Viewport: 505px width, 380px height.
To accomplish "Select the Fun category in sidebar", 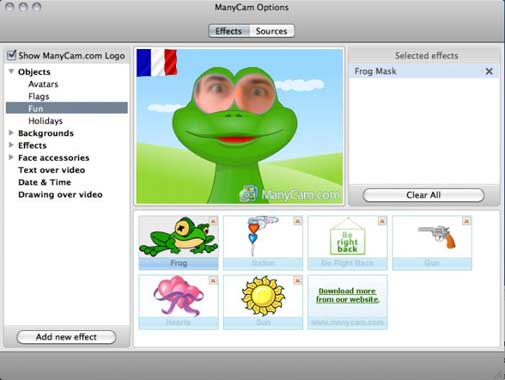I will pyautogui.click(x=67, y=108).
